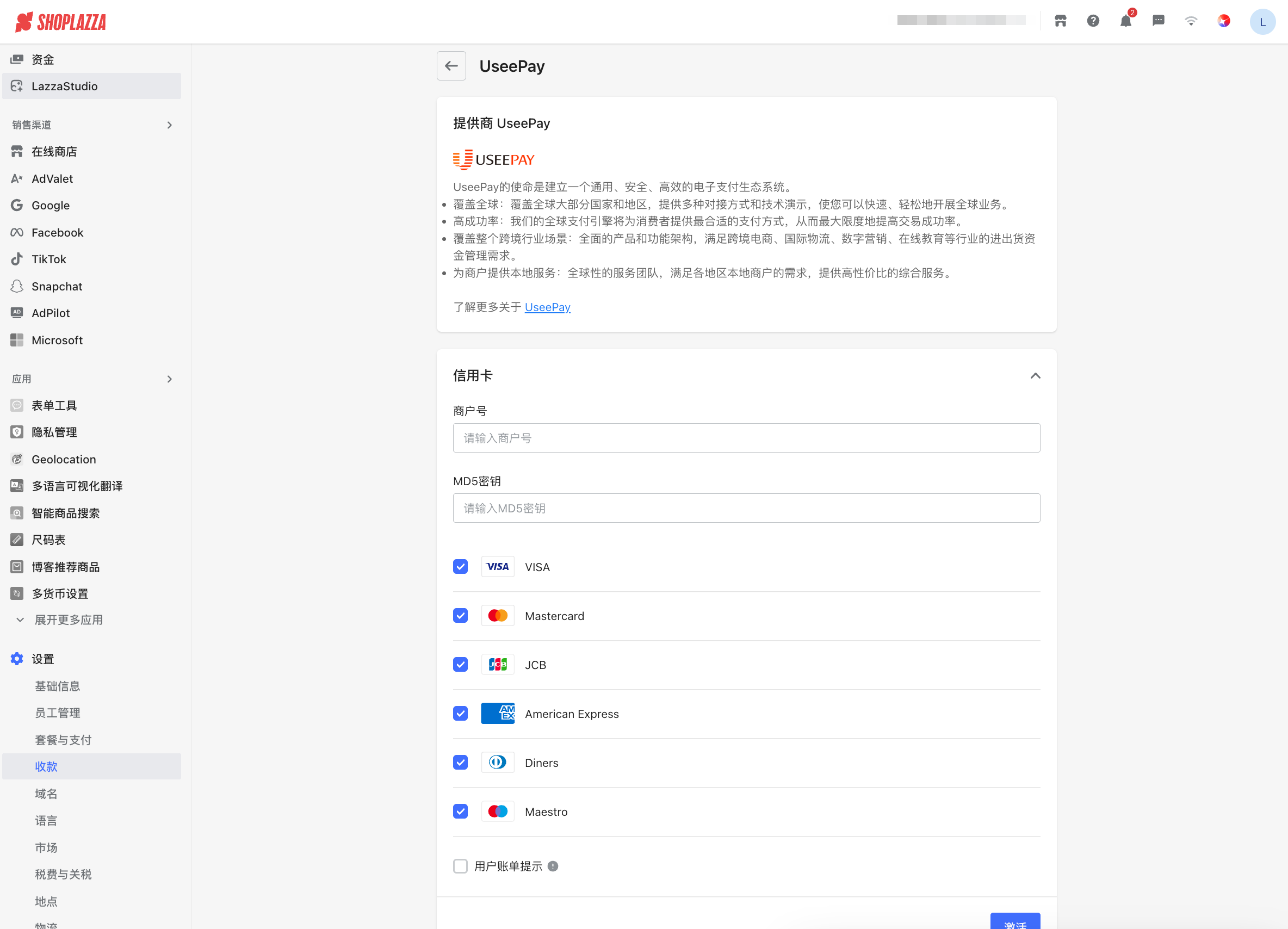
Task: Click the 销售渠道 section label
Action: pyautogui.click(x=32, y=125)
